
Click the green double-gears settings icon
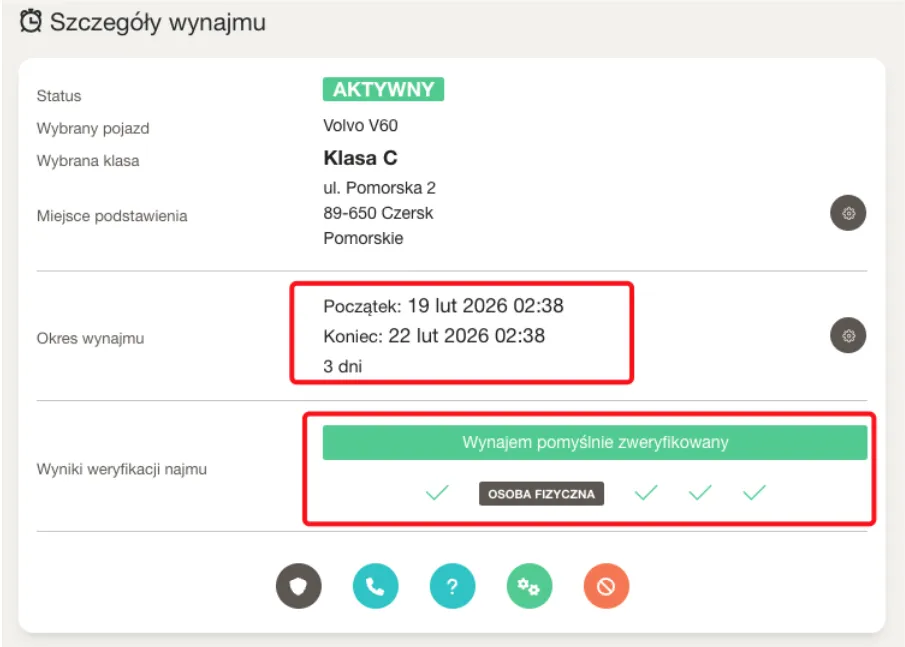pos(529,586)
